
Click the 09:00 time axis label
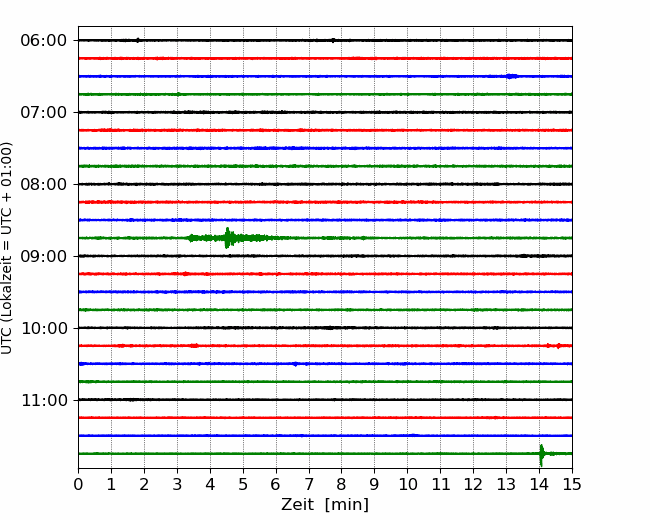[44, 256]
